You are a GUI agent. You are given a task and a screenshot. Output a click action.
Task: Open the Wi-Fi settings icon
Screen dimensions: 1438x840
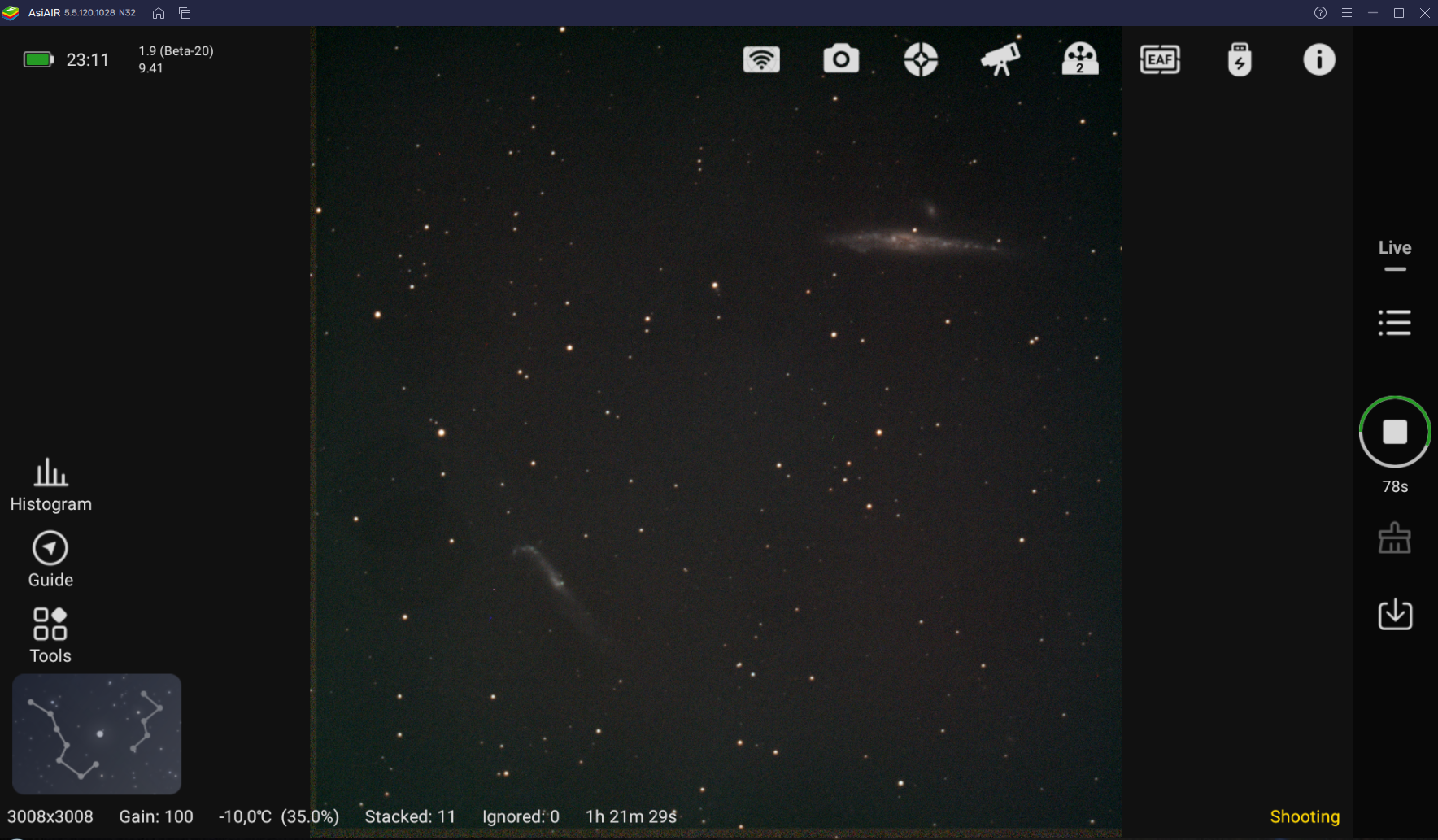[761, 59]
